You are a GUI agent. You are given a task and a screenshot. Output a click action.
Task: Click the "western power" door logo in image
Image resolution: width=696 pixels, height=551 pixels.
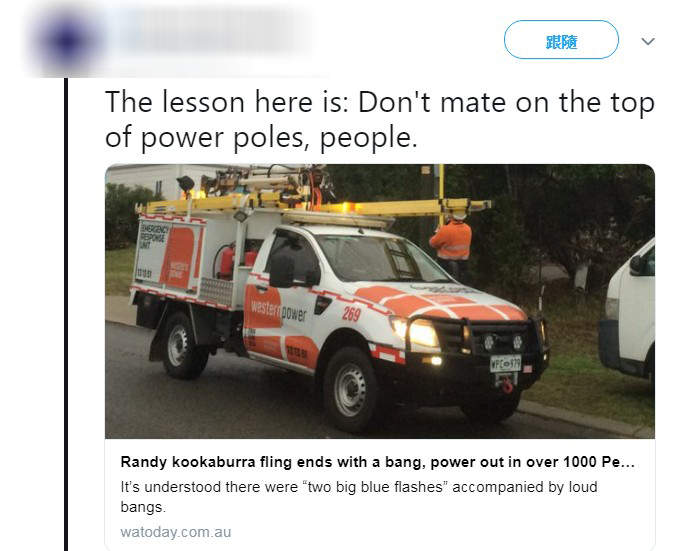pyautogui.click(x=278, y=309)
